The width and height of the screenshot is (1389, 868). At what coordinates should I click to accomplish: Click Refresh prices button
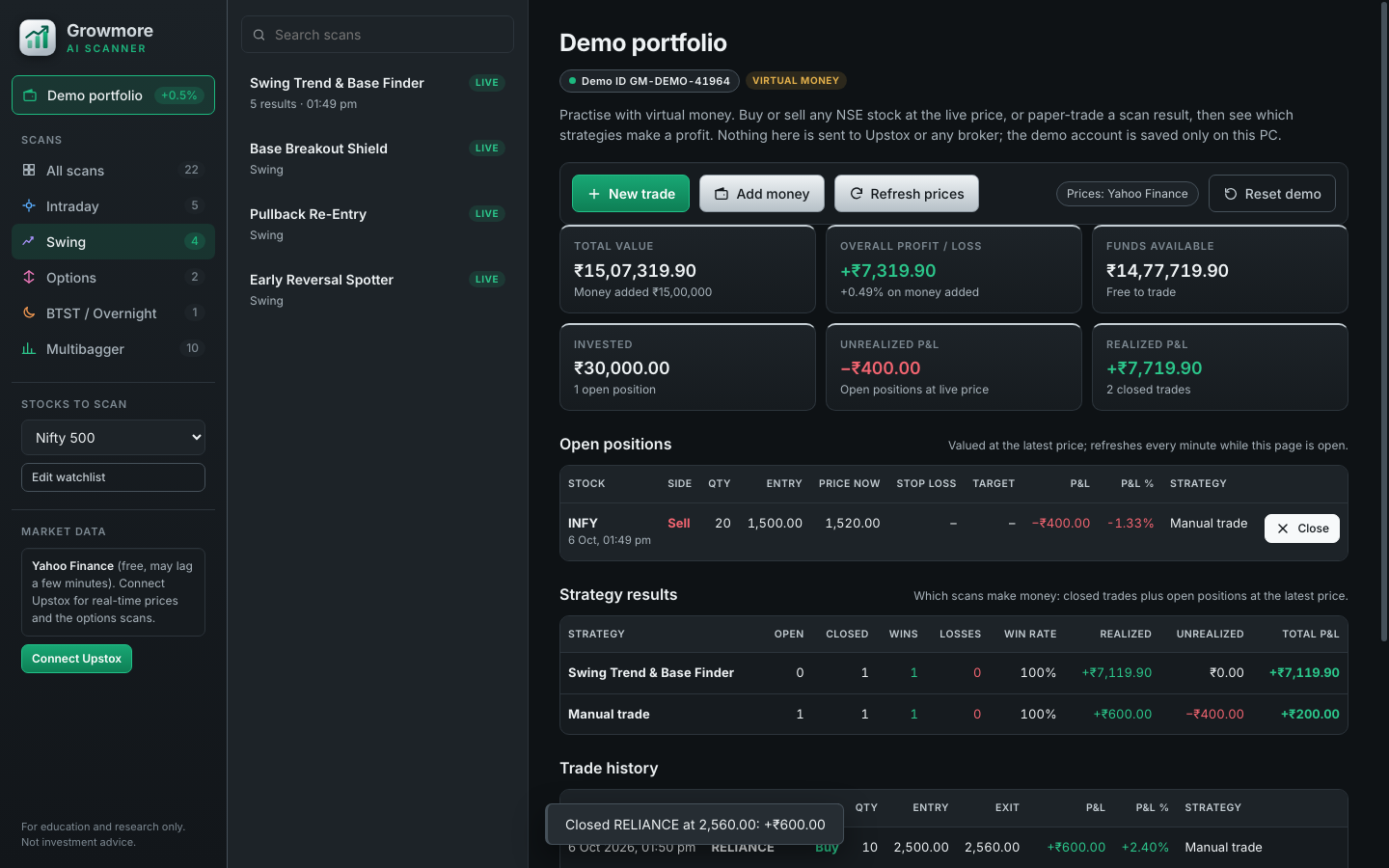[x=907, y=194]
